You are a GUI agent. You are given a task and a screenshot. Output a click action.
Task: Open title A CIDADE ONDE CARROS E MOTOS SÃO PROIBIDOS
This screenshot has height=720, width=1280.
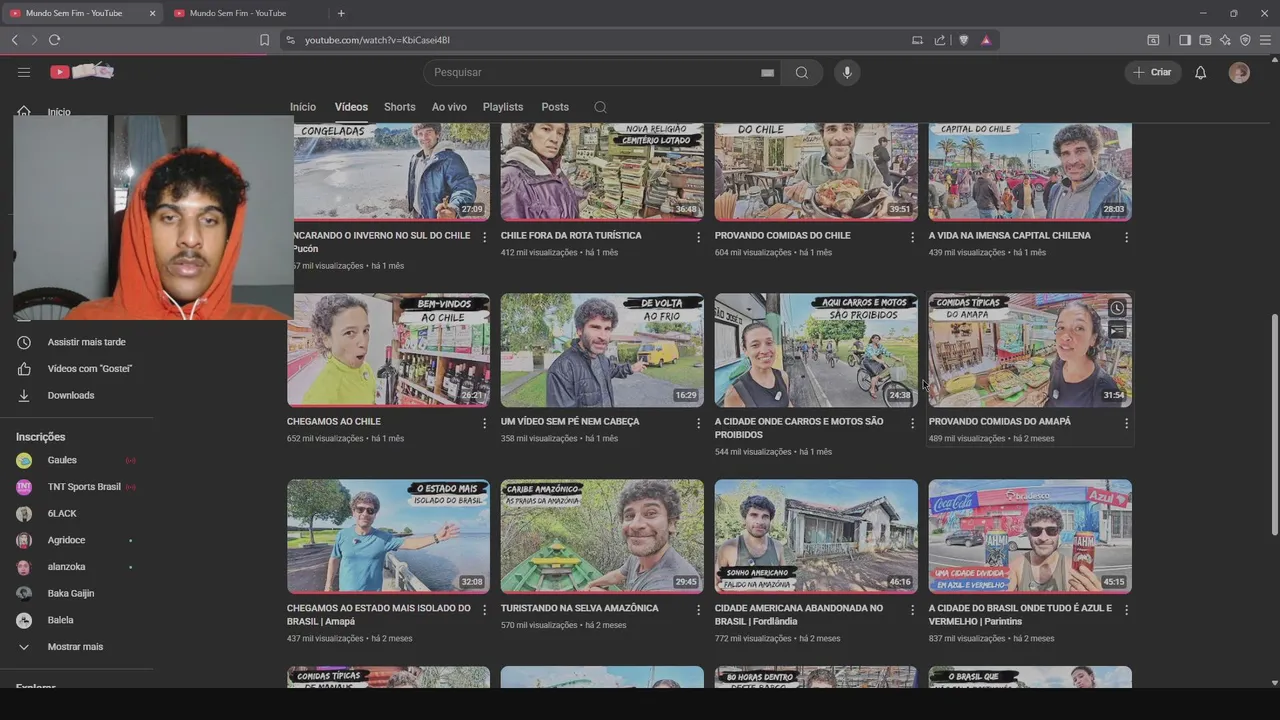tap(799, 428)
